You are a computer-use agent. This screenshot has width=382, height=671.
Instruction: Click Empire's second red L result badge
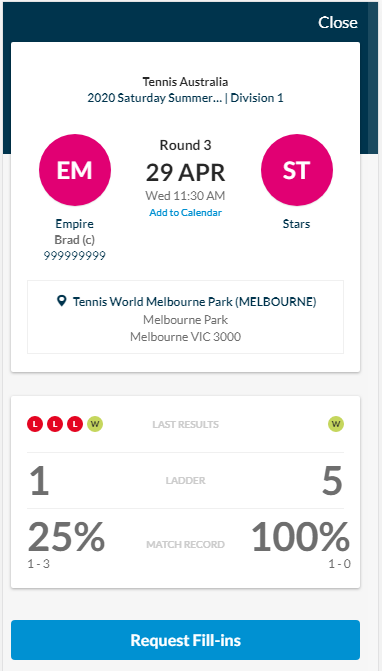pyautogui.click(x=55, y=424)
